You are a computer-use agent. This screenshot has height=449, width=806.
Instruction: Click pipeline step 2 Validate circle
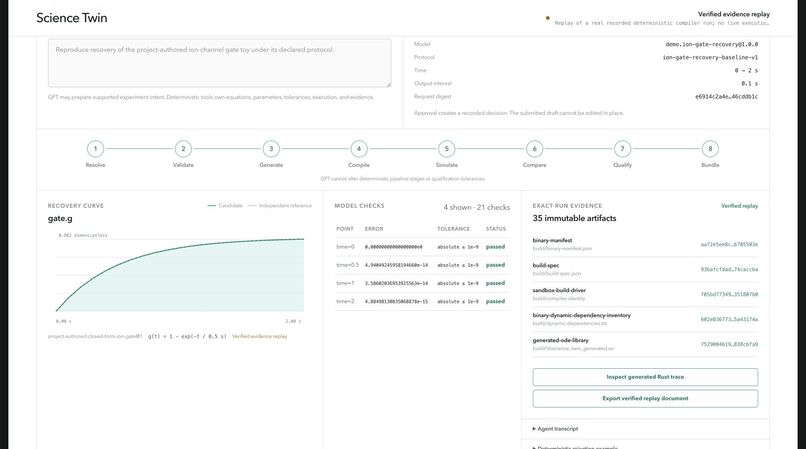pos(183,149)
